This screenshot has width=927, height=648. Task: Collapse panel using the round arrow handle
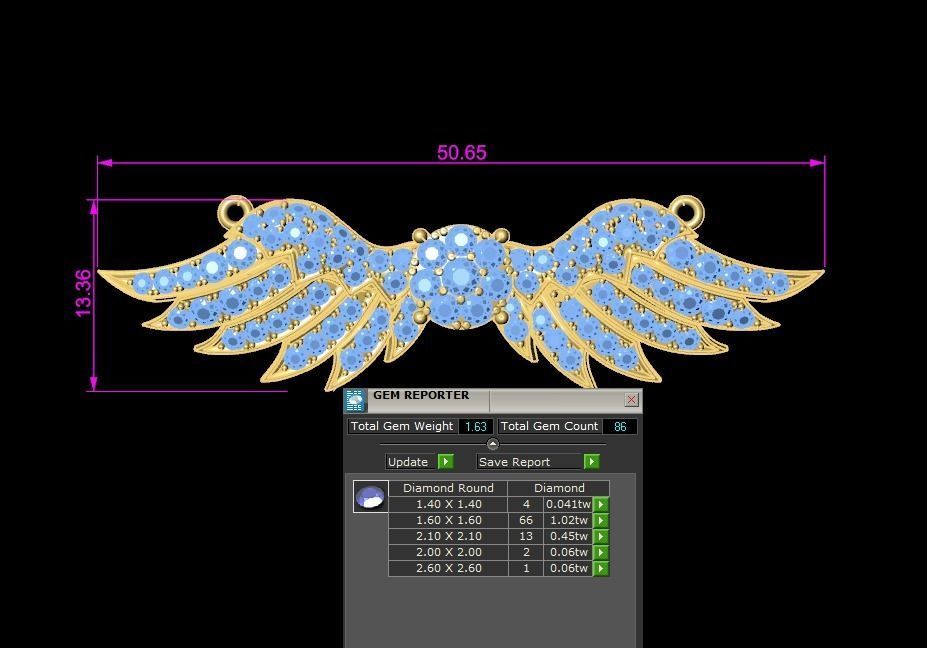(x=492, y=443)
